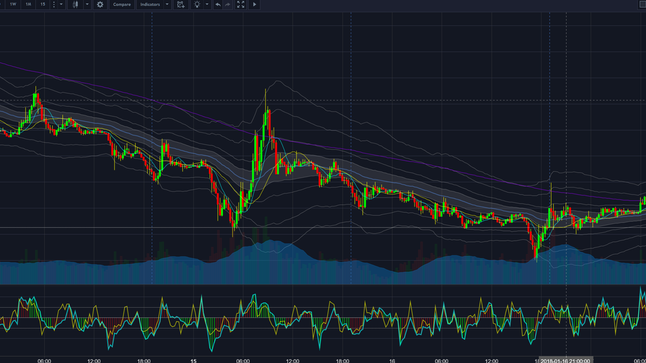This screenshot has height=363, width=646.
Task: Select the 15 minute timeframe button
Action: click(42, 4)
